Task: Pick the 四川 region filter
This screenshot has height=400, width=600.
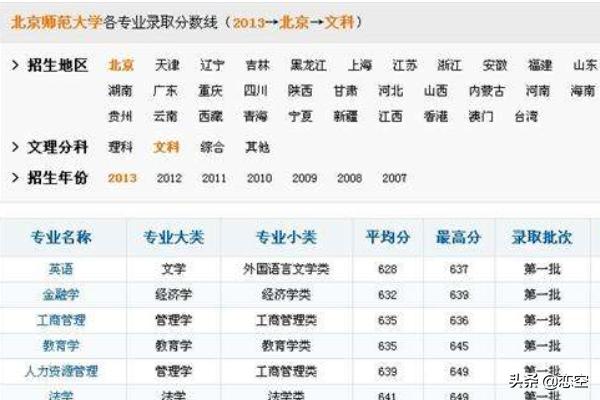Action: pyautogui.click(x=256, y=91)
